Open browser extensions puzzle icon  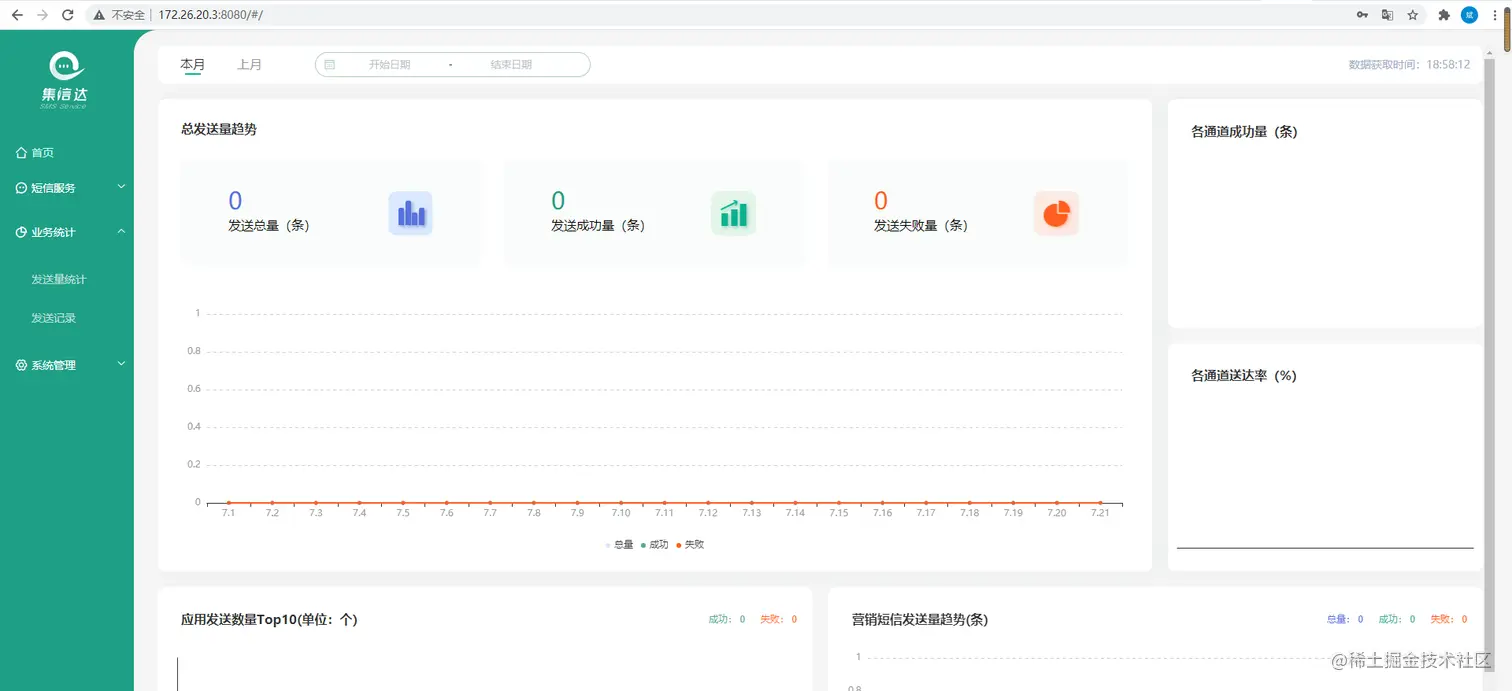tap(1444, 15)
